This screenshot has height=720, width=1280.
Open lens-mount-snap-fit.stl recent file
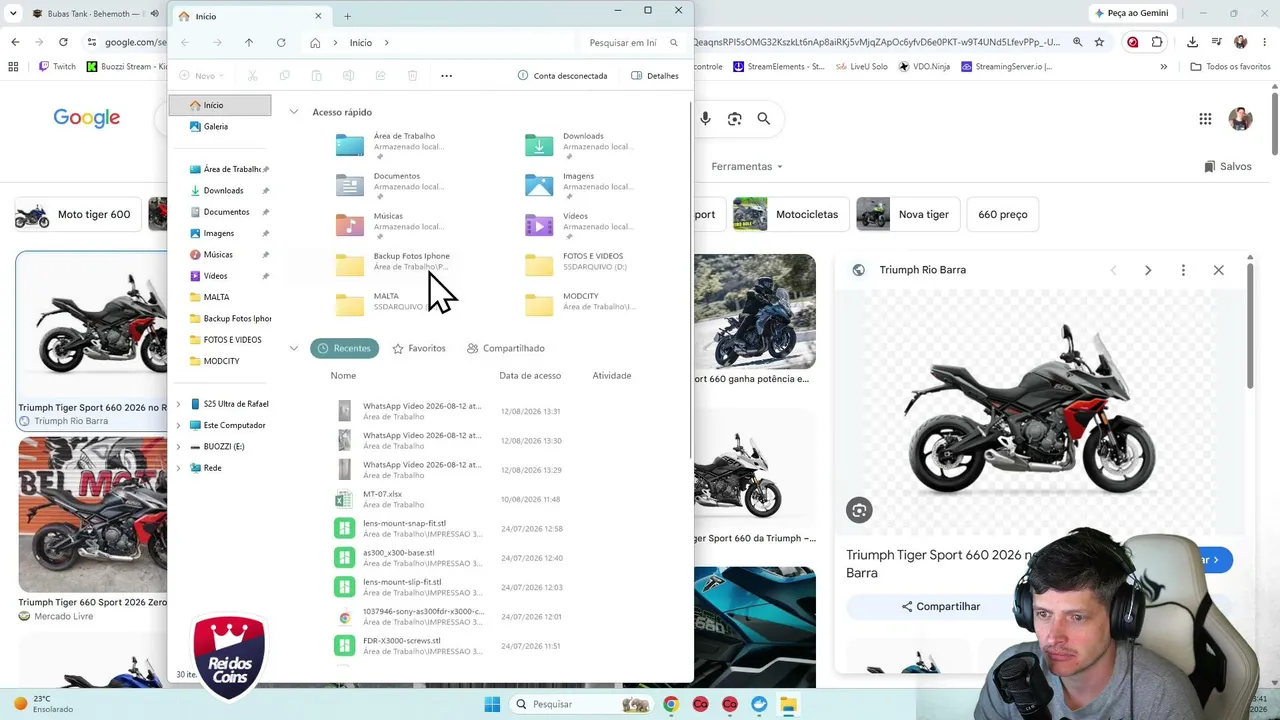(x=410, y=528)
